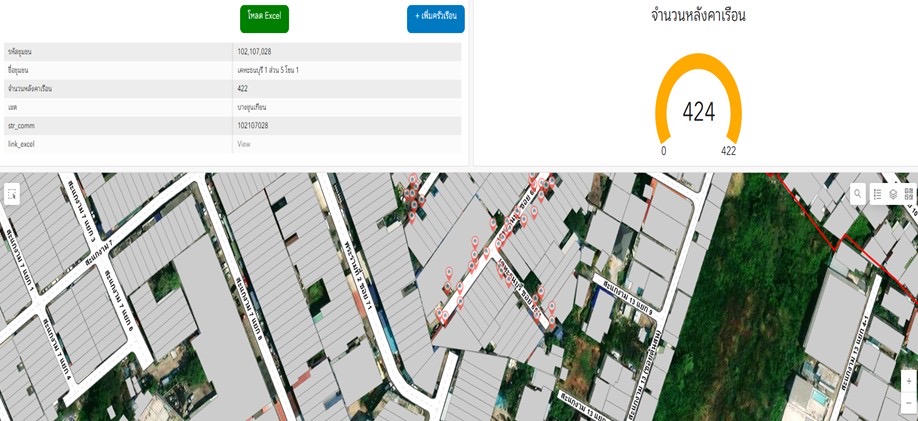Click the blue + เพิ่มครัวเรือน button
Screen dimensions: 918x421
tap(435, 19)
